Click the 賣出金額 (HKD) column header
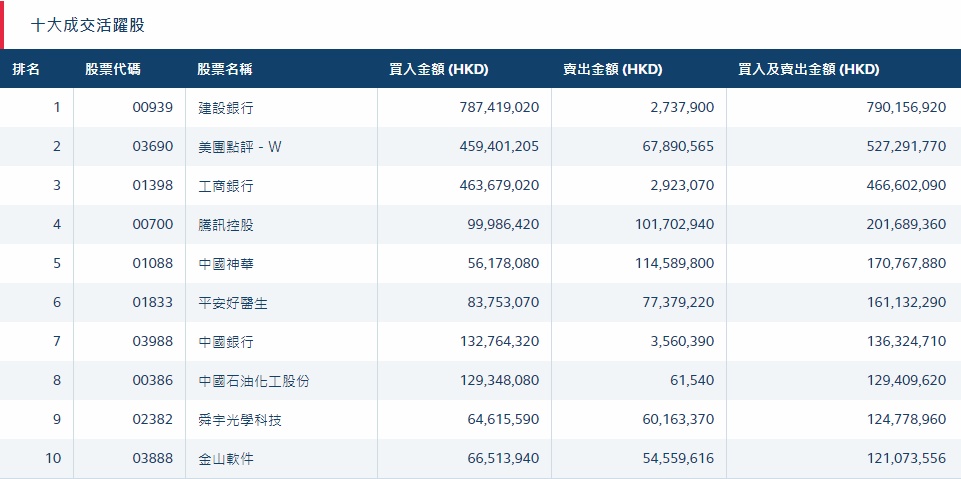This screenshot has height=479, width=961. point(612,69)
